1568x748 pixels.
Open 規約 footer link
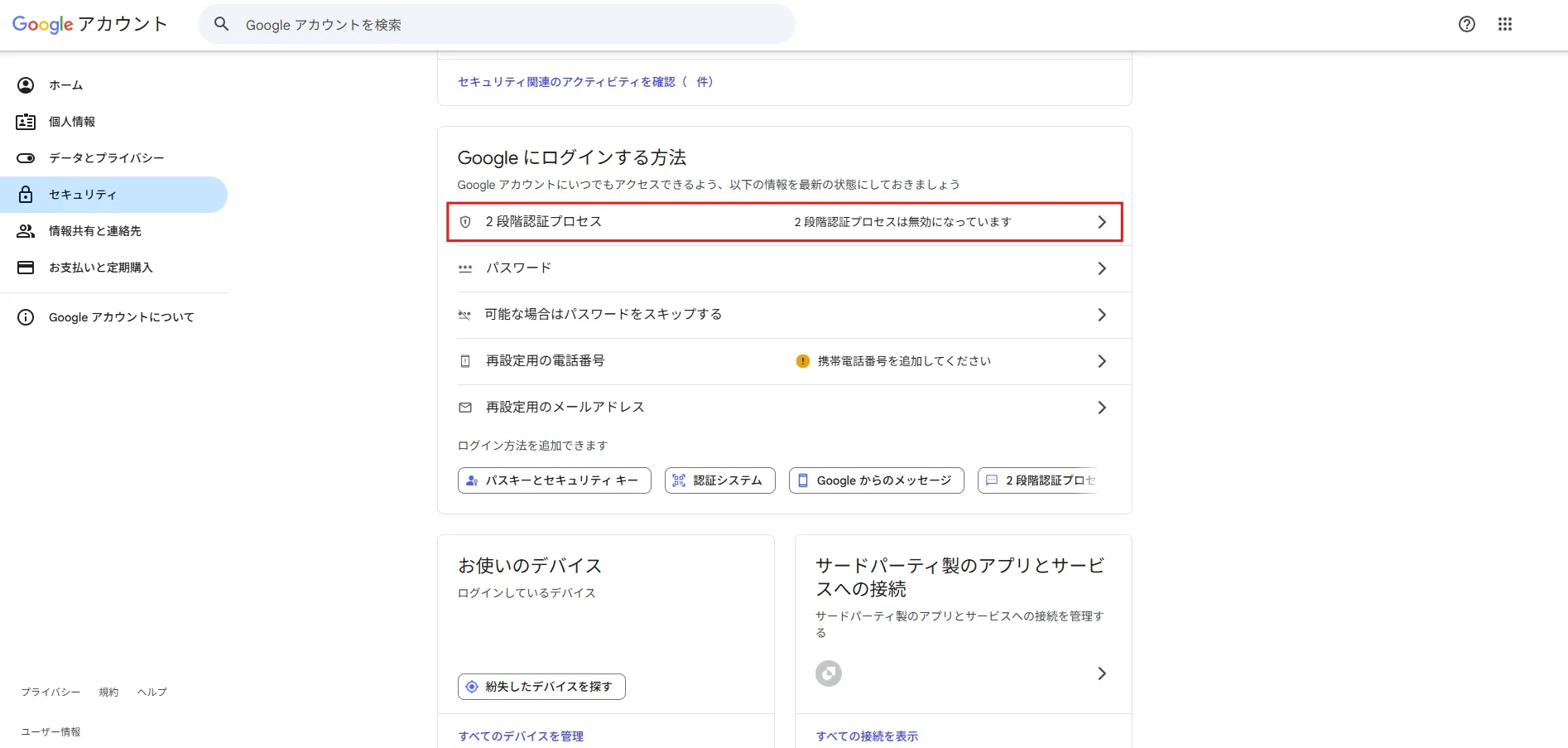(108, 693)
